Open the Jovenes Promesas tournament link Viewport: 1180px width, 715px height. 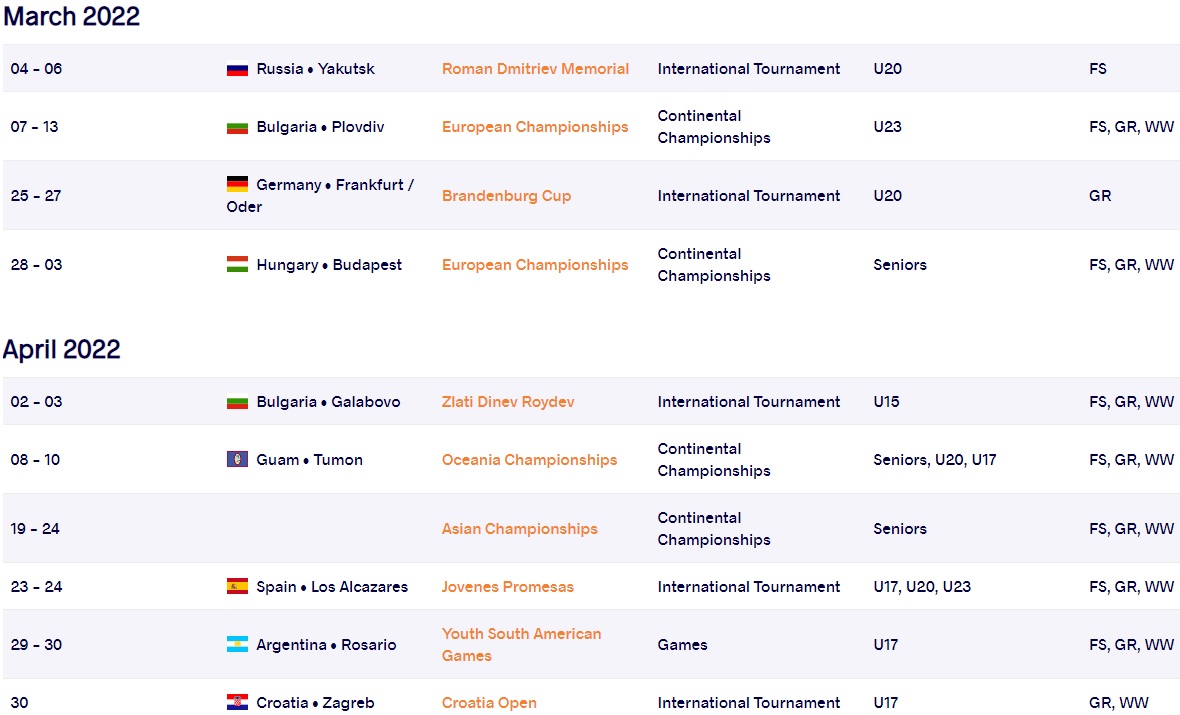[x=507, y=587]
